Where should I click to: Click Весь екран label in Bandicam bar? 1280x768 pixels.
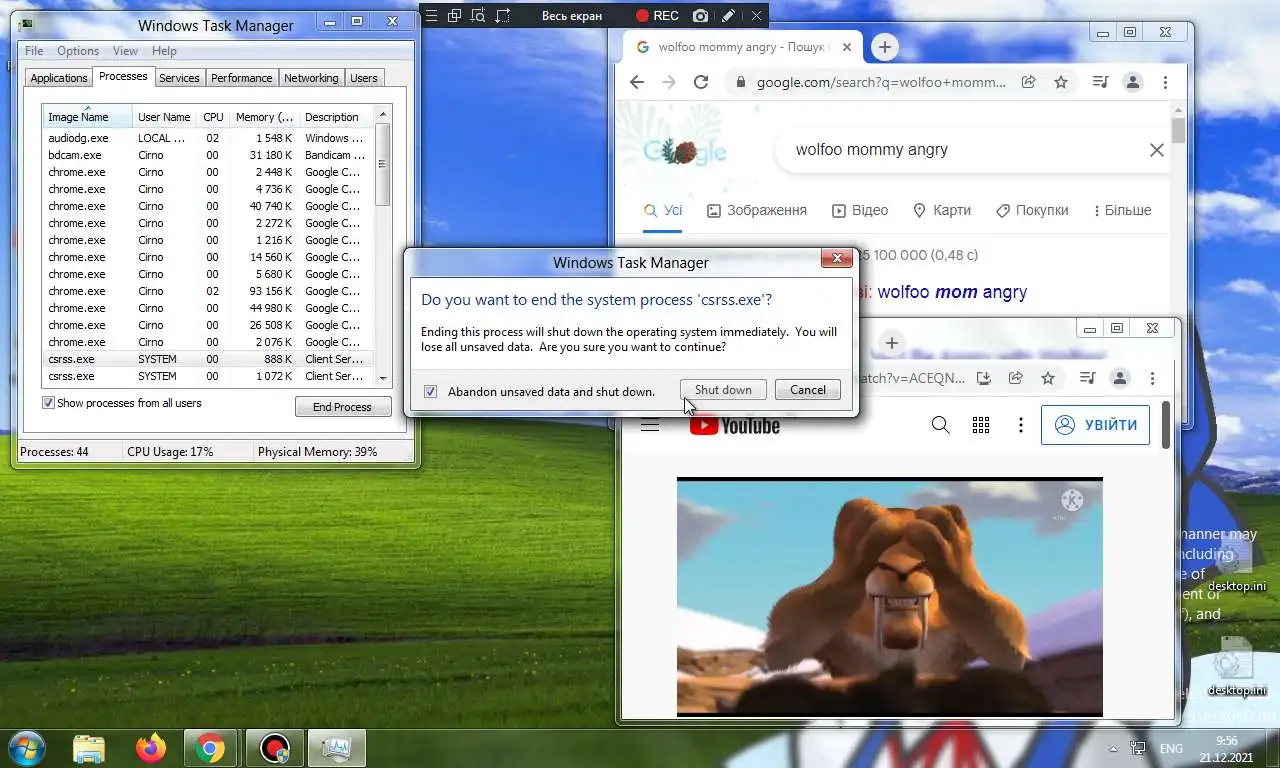tap(572, 15)
